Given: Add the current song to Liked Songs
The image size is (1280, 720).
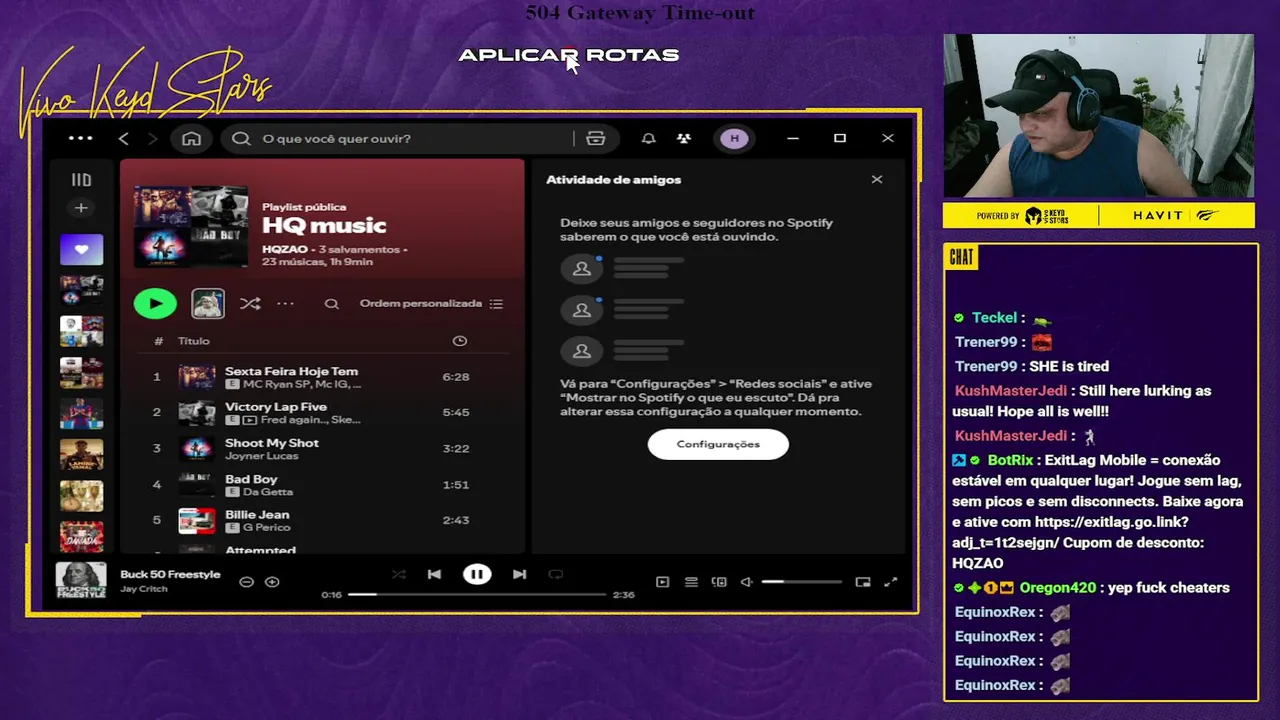Looking at the screenshot, I should pyautogui.click(x=272, y=581).
